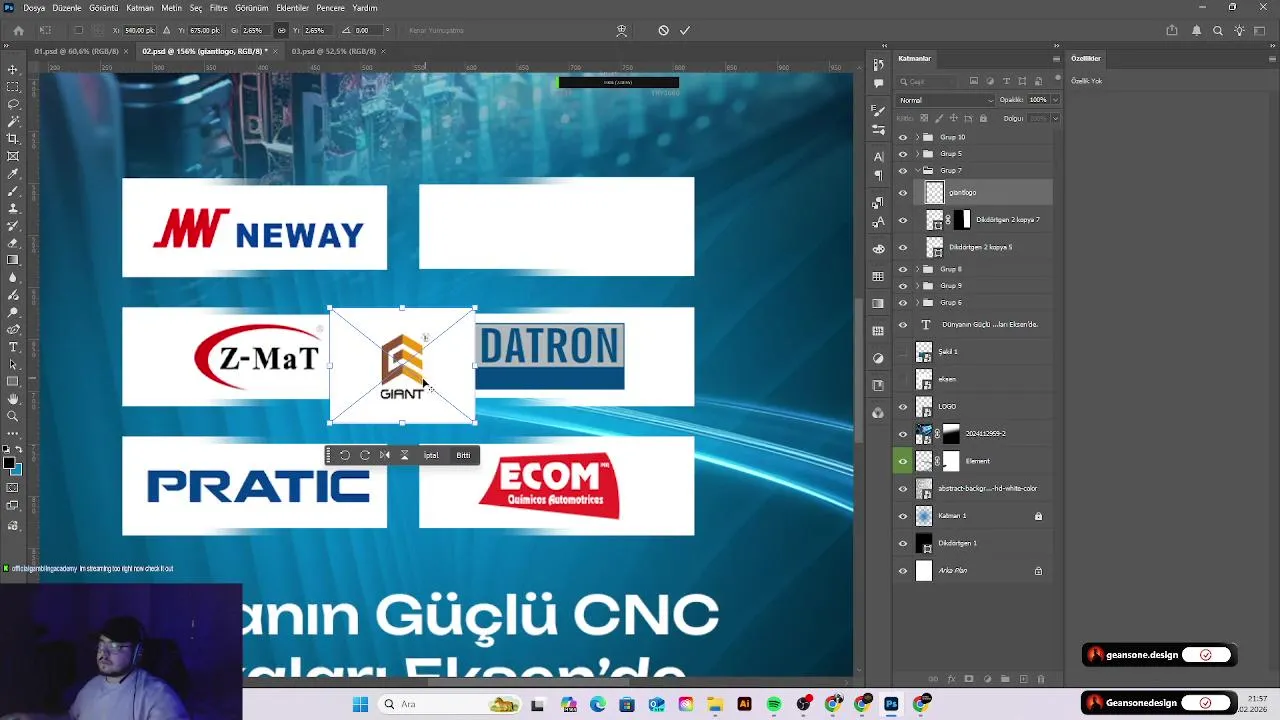This screenshot has height=720, width=1280.
Task: Hide the Katman 1 layer
Action: [903, 516]
